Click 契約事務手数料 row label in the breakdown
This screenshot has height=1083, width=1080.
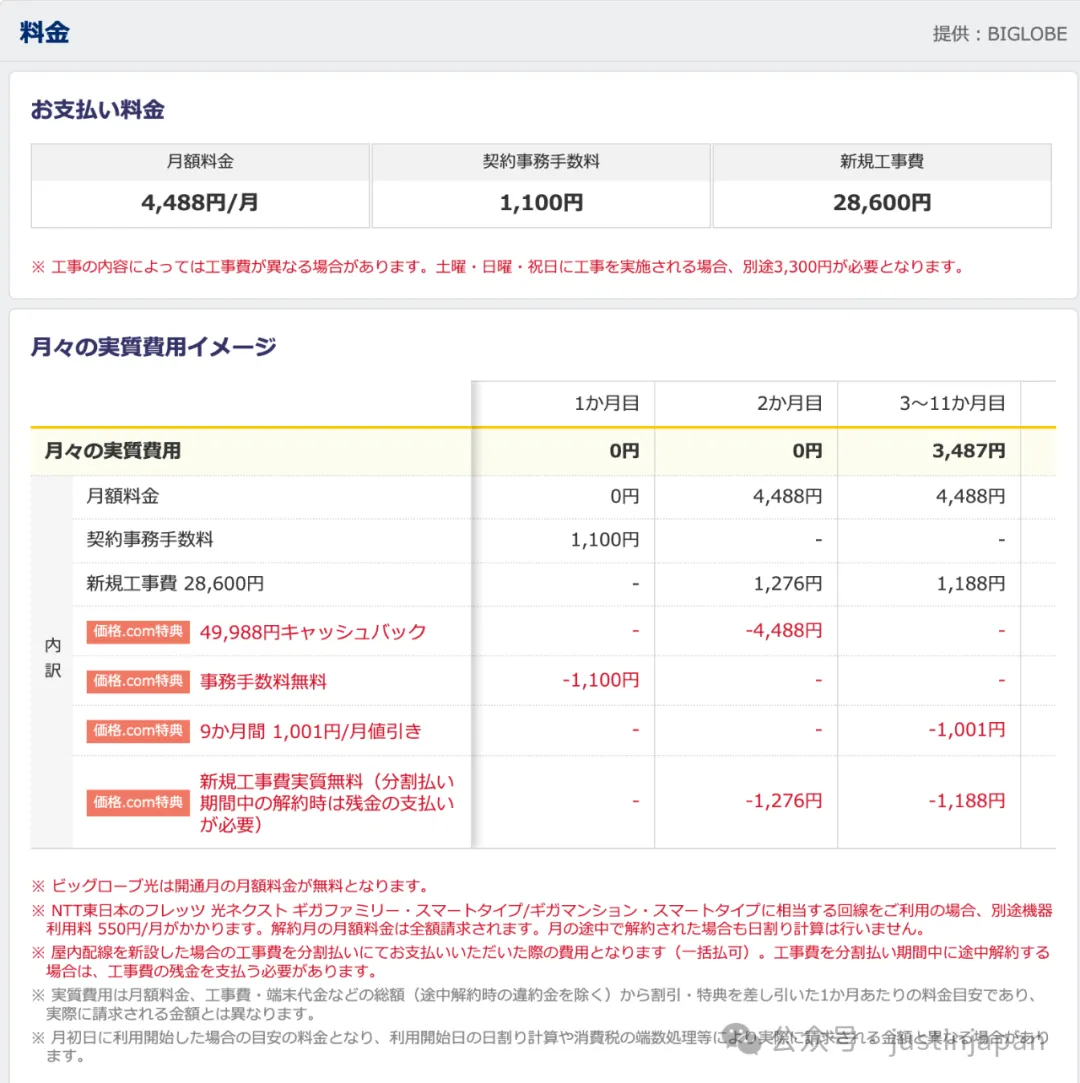150,539
